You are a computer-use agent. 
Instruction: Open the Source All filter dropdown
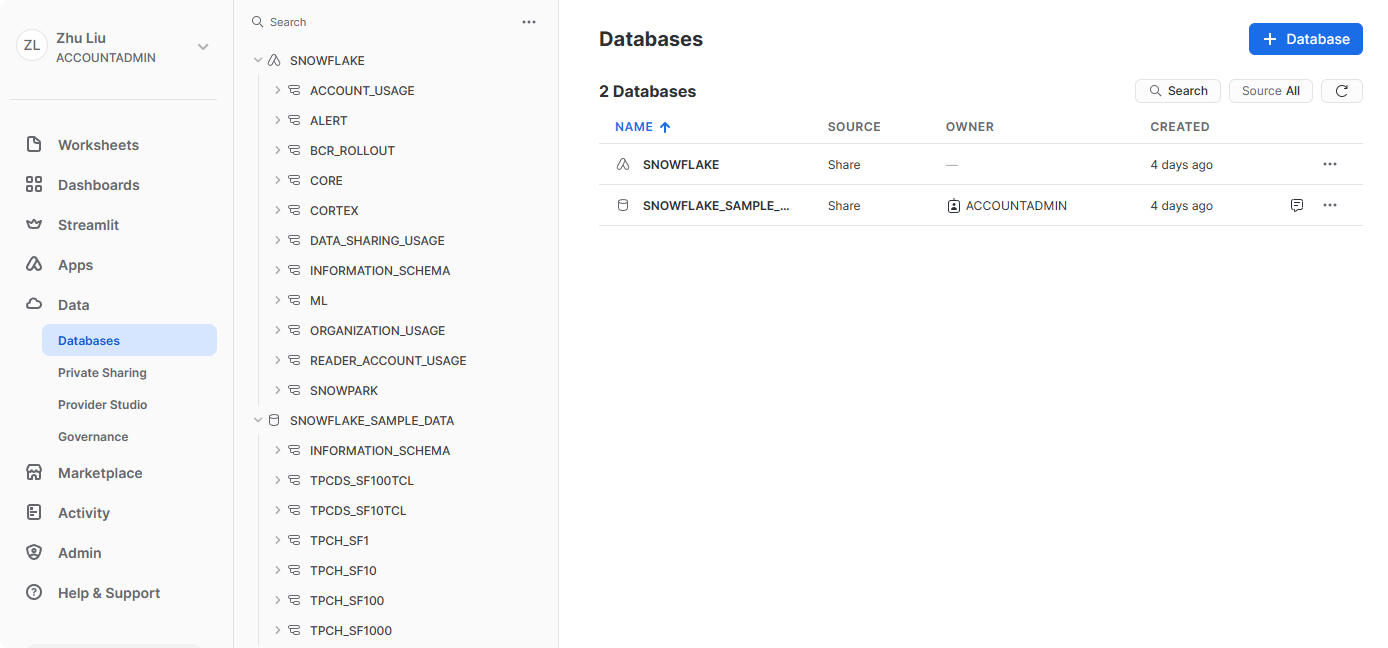tap(1270, 91)
